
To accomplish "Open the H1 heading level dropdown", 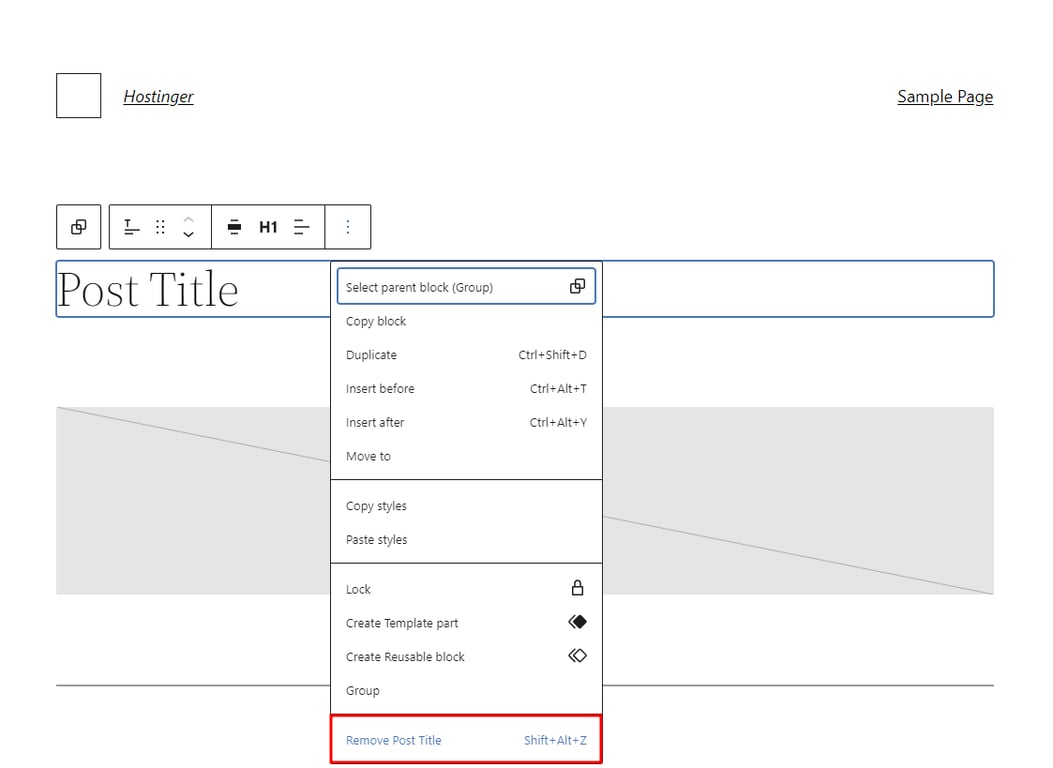I will tap(268, 227).
